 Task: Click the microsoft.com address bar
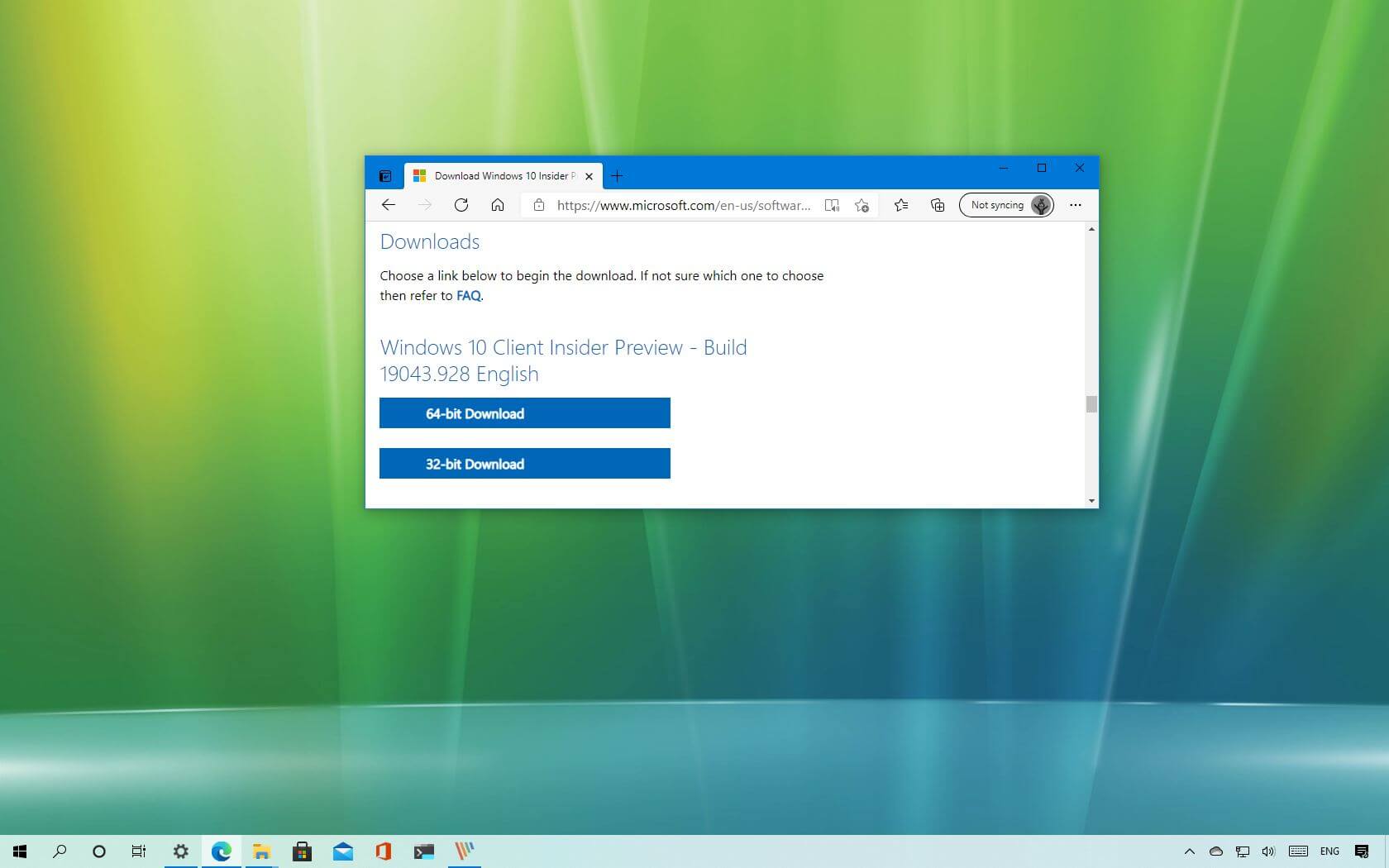[x=682, y=205]
